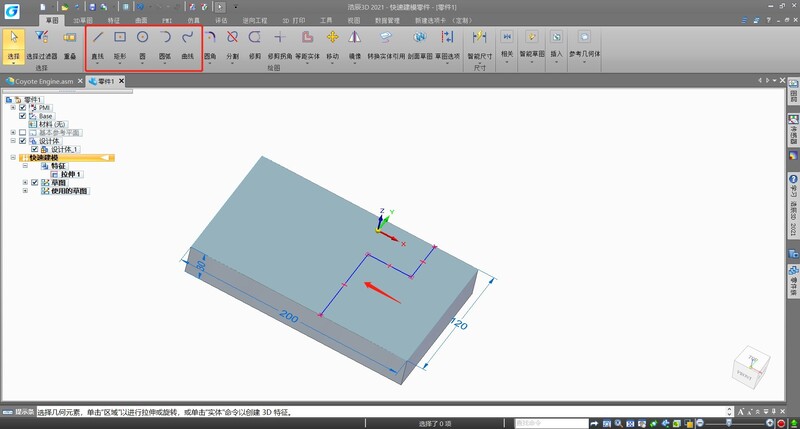Open dropdown arrow under 相关 tool
800x429 pixels.
[x=507, y=62]
